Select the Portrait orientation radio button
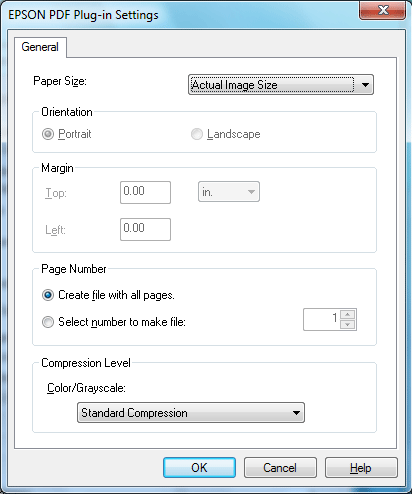The width and height of the screenshot is (412, 494). 48,134
